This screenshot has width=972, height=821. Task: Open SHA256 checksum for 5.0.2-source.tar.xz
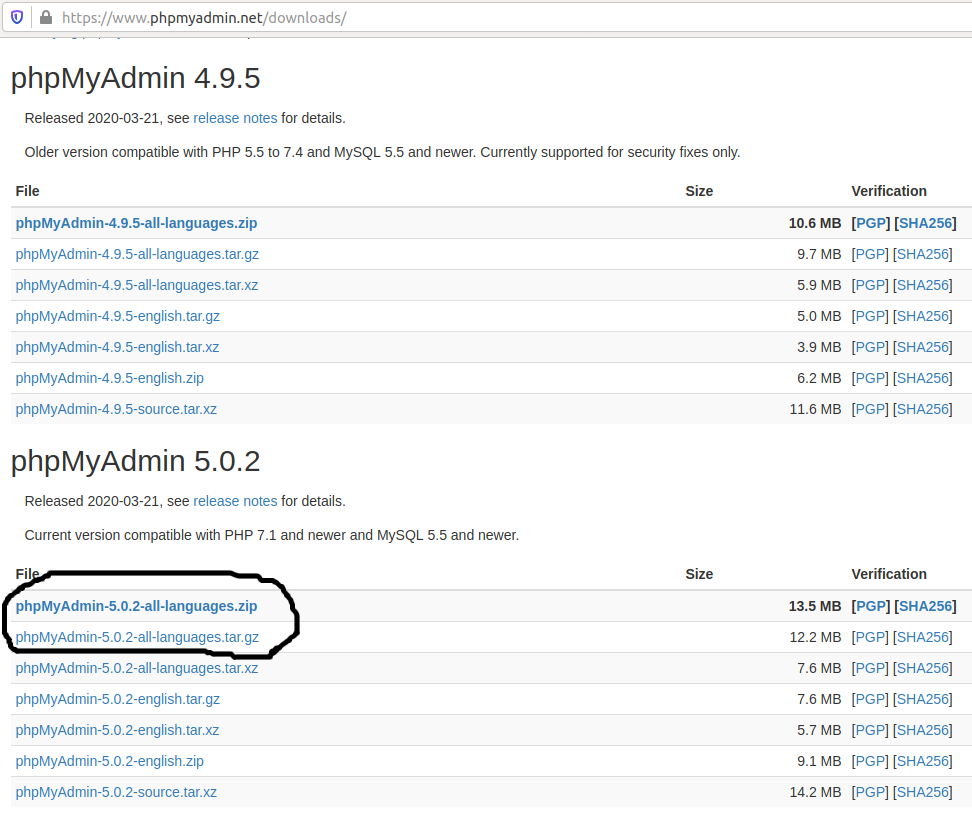click(922, 792)
